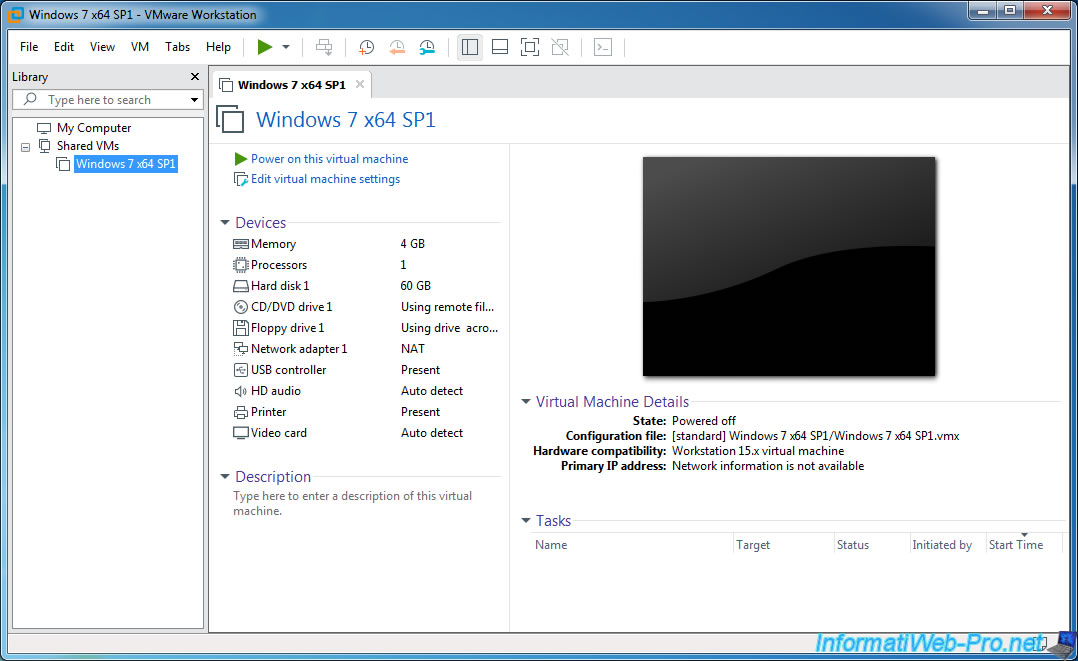The image size is (1078, 661).
Task: Collapse the Virtual Machine Details section
Action: point(526,402)
